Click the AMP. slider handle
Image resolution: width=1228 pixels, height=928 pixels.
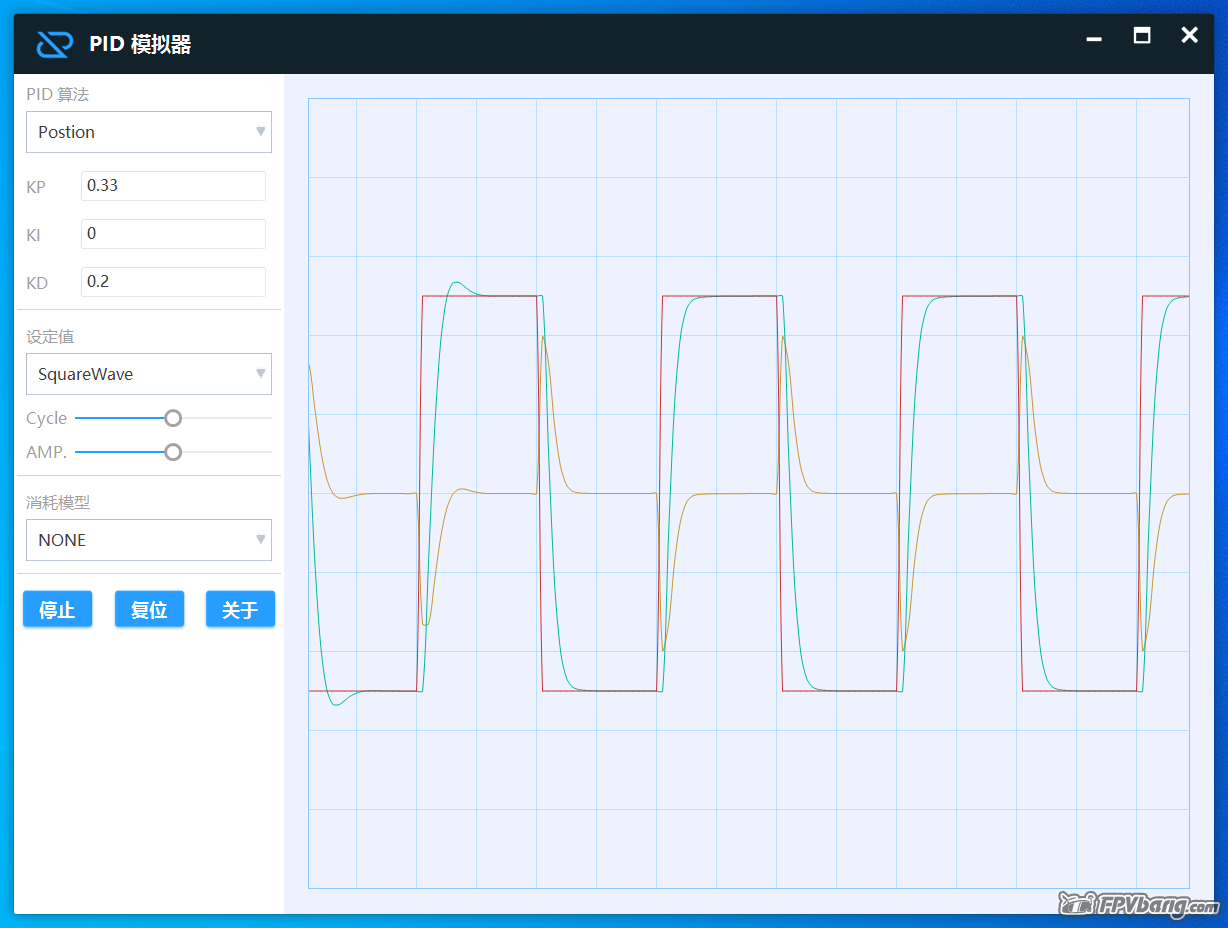[173, 452]
